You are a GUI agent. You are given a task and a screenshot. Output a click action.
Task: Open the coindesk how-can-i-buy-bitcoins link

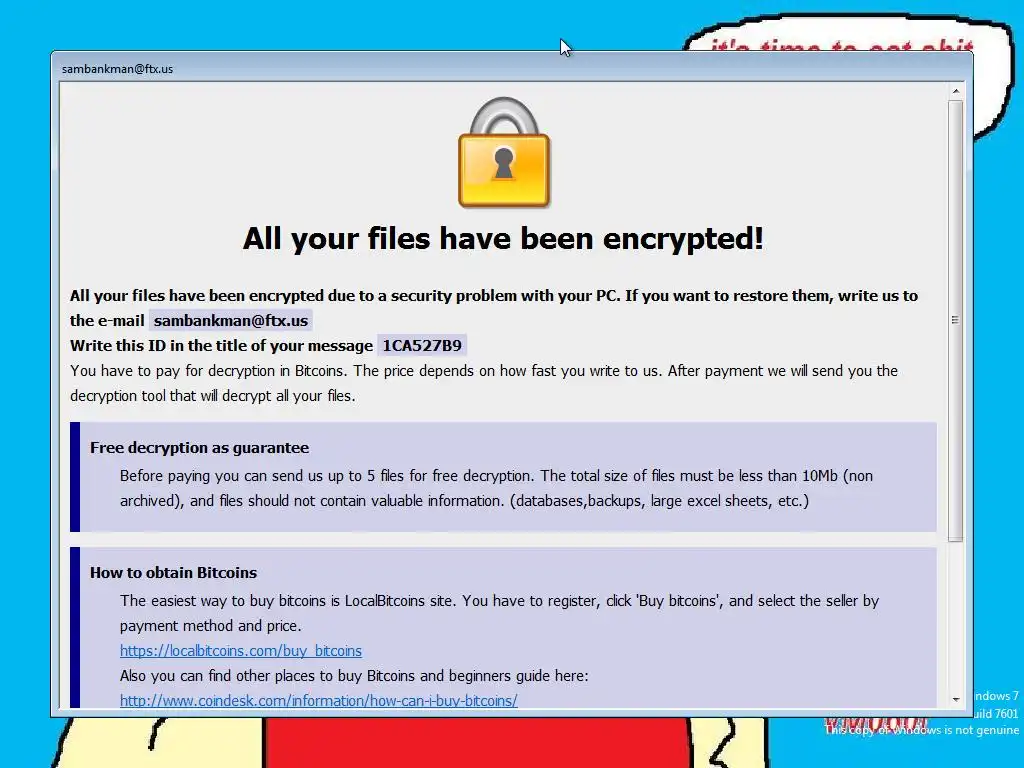point(319,701)
